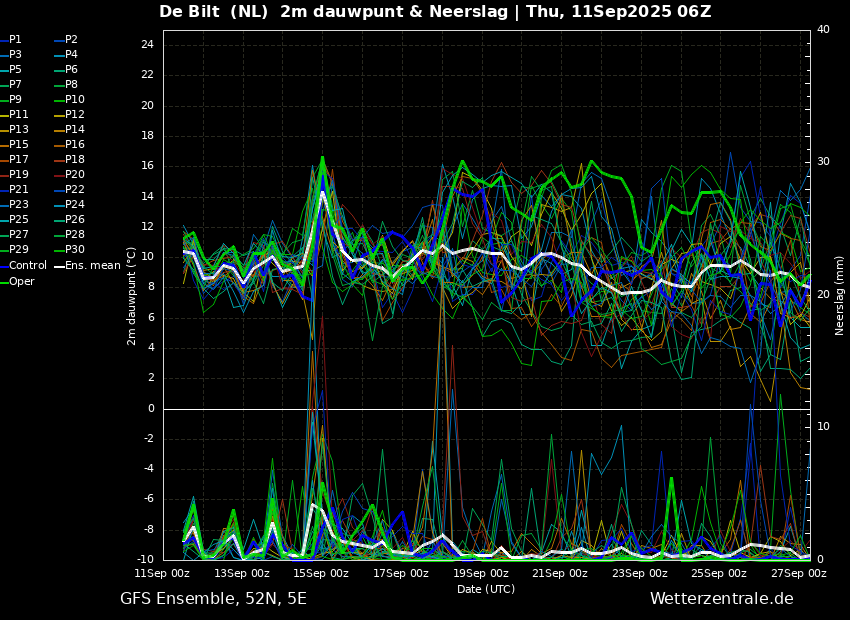
Task: Click the 2m dauwpunt (°C) axis label
Action: point(131,296)
